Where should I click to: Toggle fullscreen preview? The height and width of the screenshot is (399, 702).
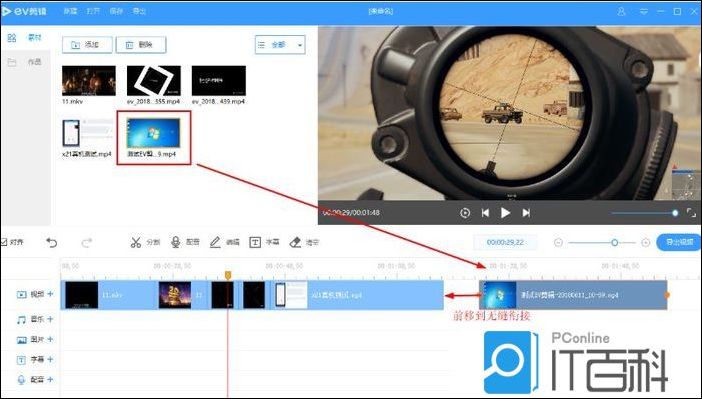tap(691, 213)
